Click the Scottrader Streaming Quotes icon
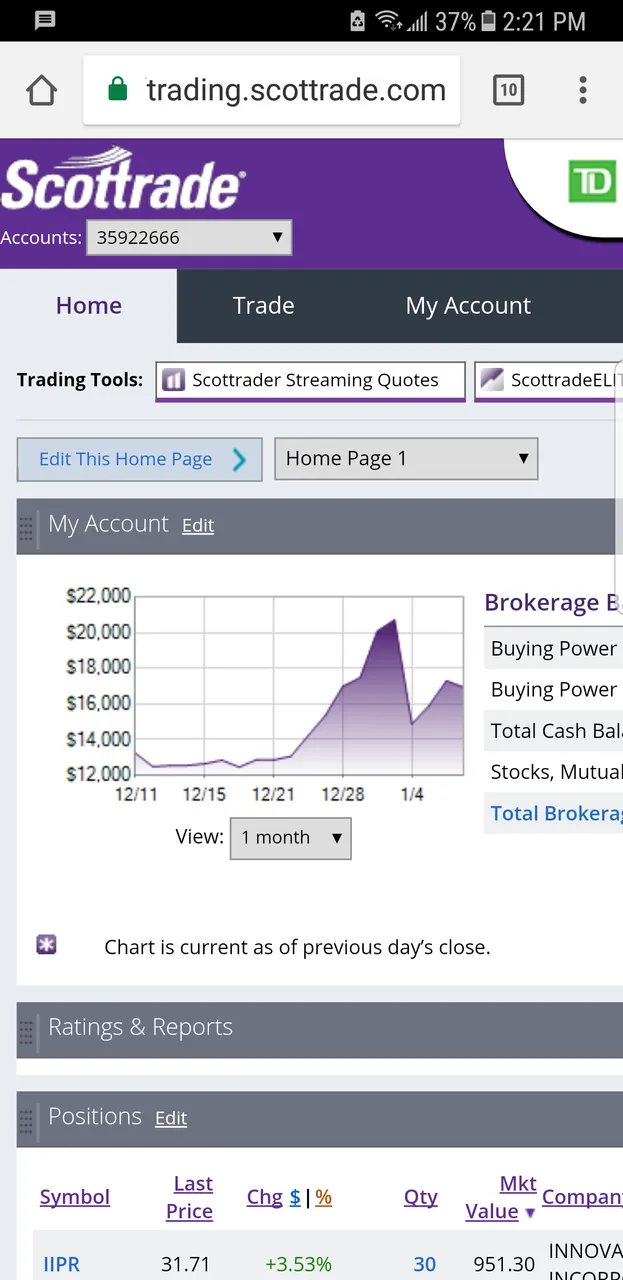 (174, 380)
